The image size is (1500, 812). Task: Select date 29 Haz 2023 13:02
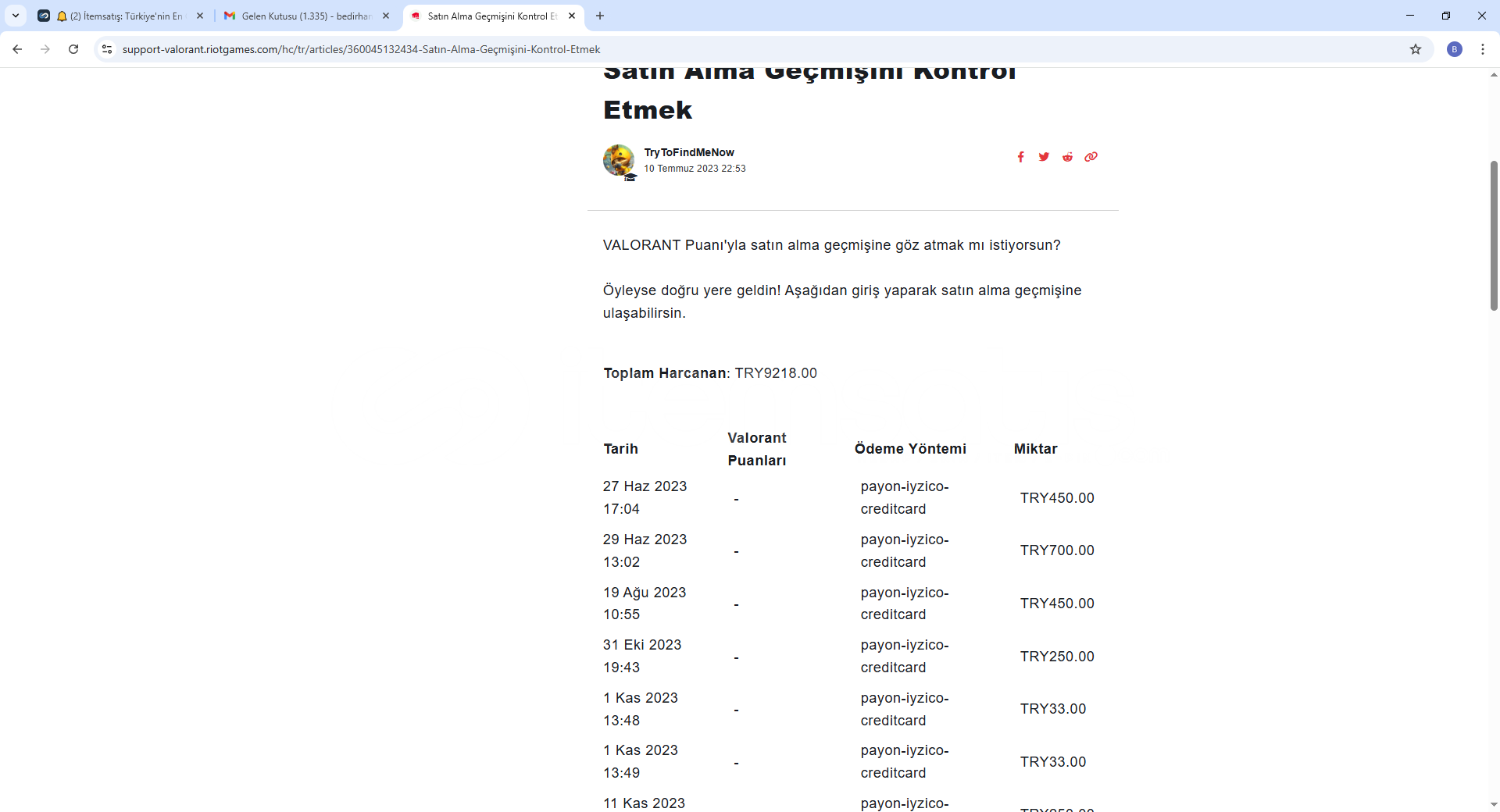click(x=645, y=550)
